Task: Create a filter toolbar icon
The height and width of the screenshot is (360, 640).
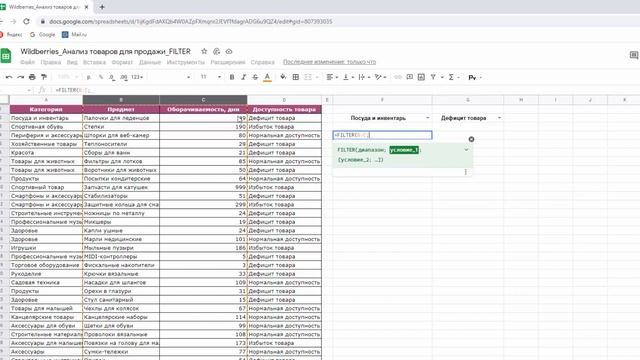Action: pyautogui.click(x=433, y=77)
